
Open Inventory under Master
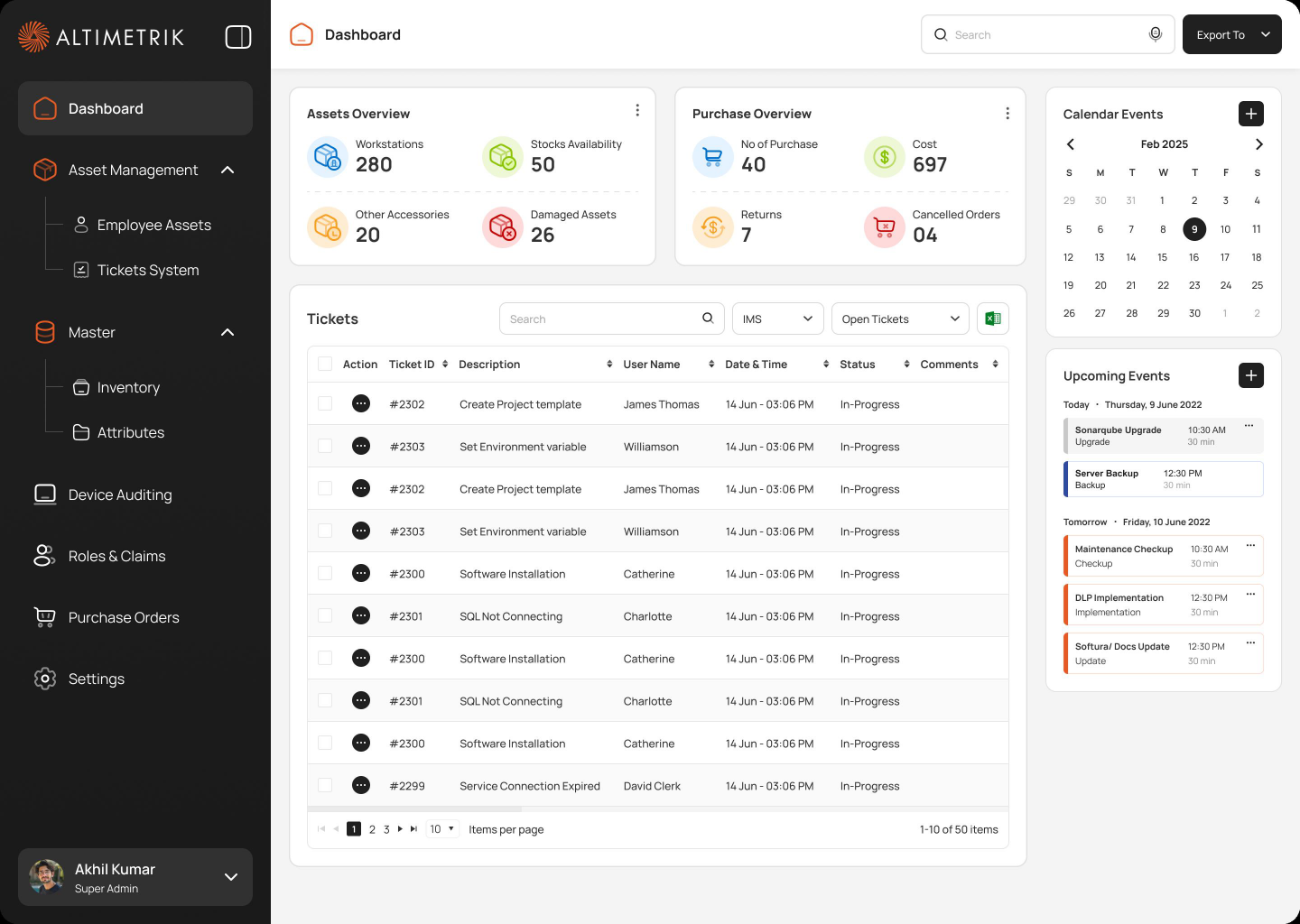coord(116,387)
